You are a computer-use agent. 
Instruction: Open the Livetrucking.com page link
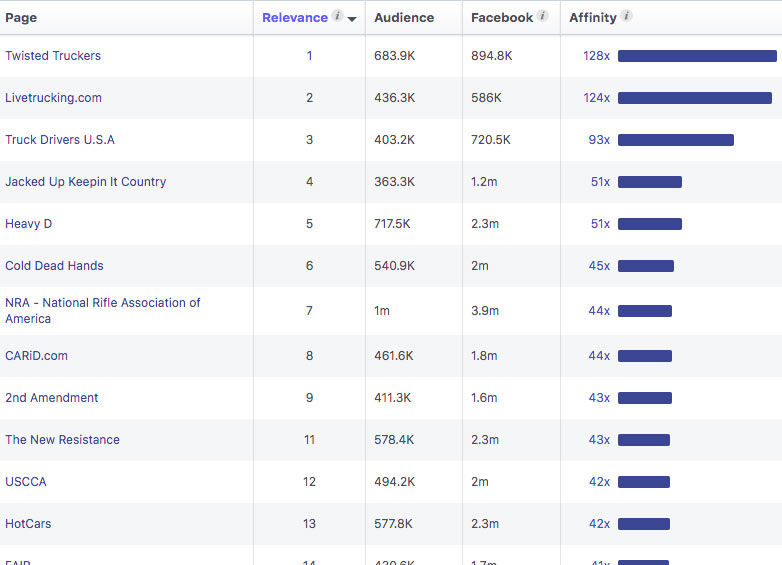pyautogui.click(x=53, y=98)
